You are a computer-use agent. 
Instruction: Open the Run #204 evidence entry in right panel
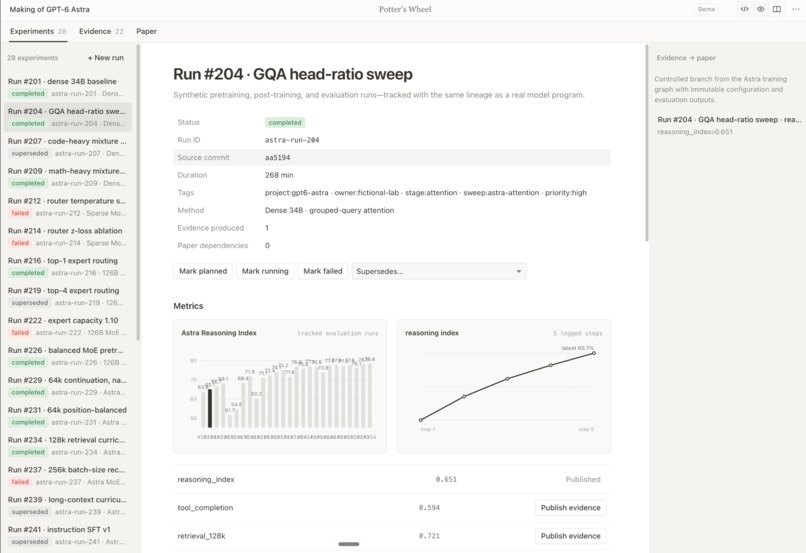[729, 125]
